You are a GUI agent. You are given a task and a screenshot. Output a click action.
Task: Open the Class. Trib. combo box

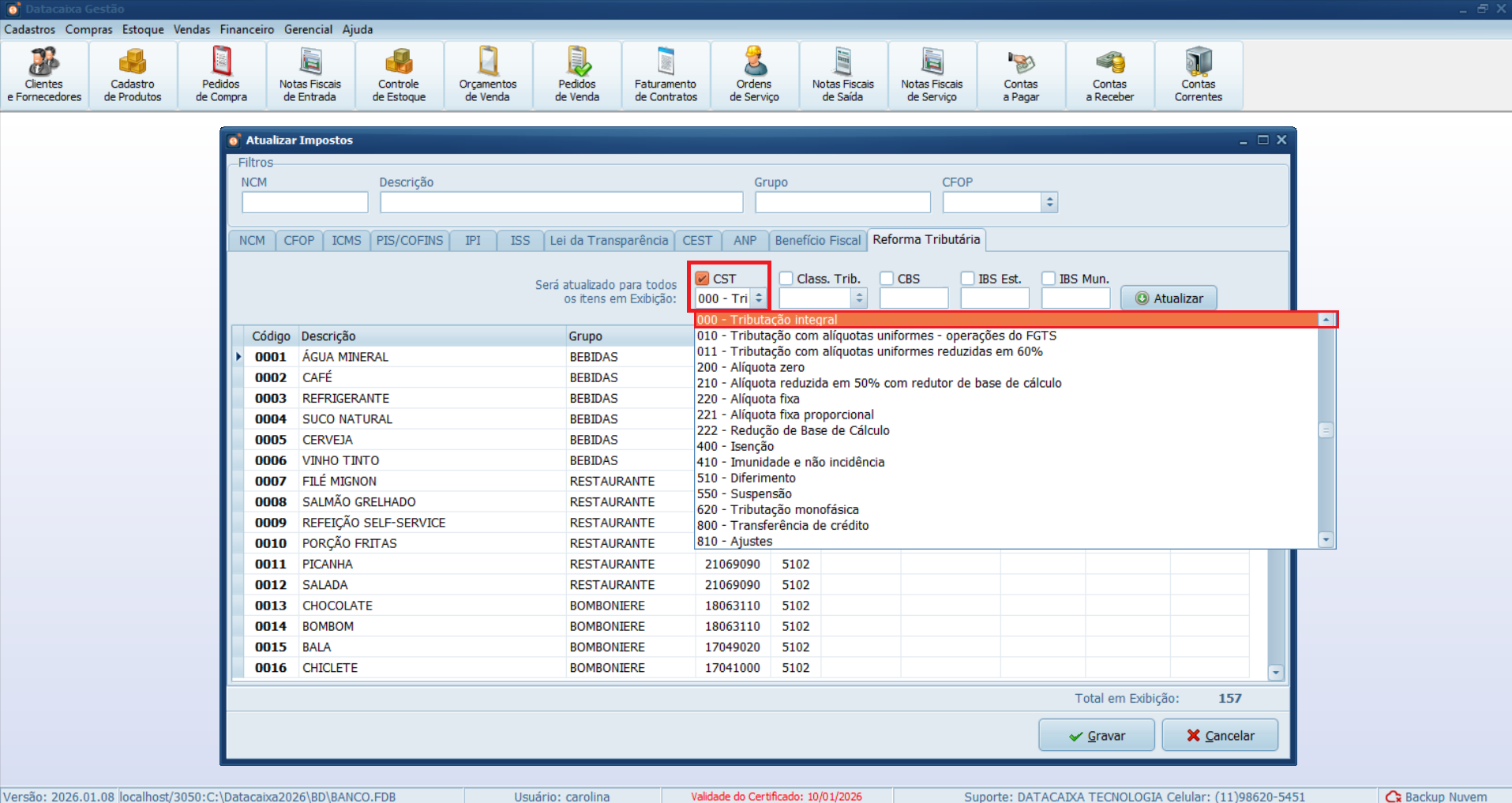point(860,298)
